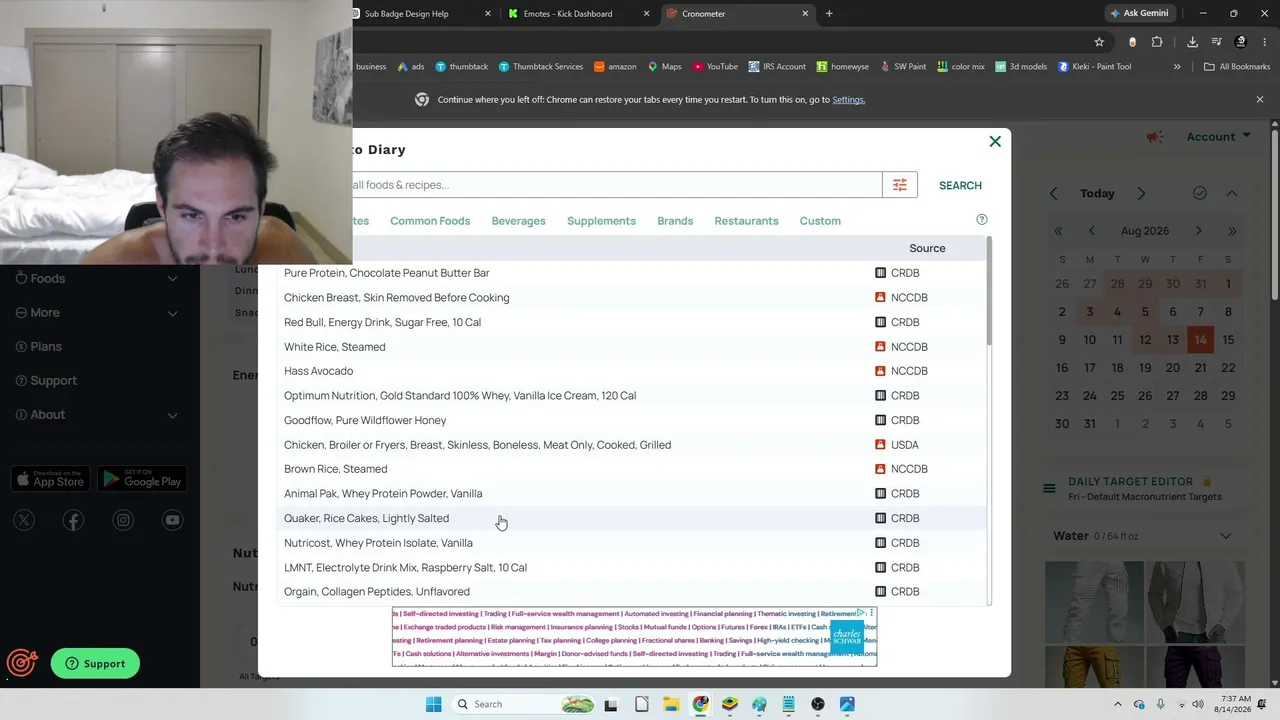The image size is (1280, 720).
Task: Select Hass Avocado from the food list
Action: pyautogui.click(x=631, y=371)
